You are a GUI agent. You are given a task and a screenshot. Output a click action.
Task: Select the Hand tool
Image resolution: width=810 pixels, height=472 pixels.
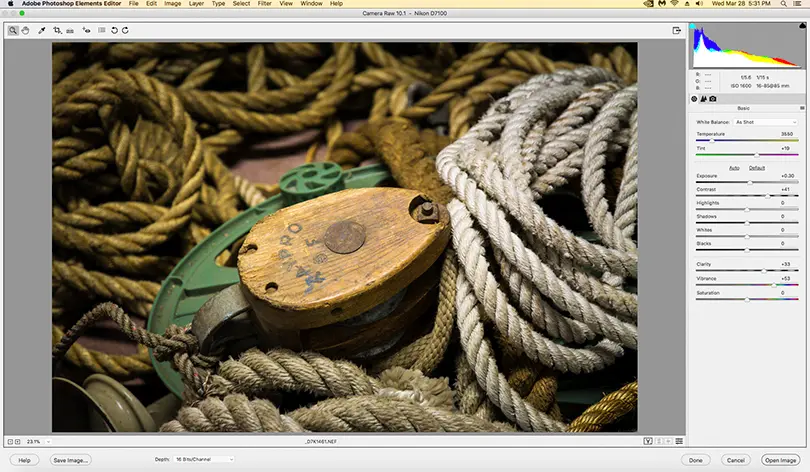pos(25,31)
